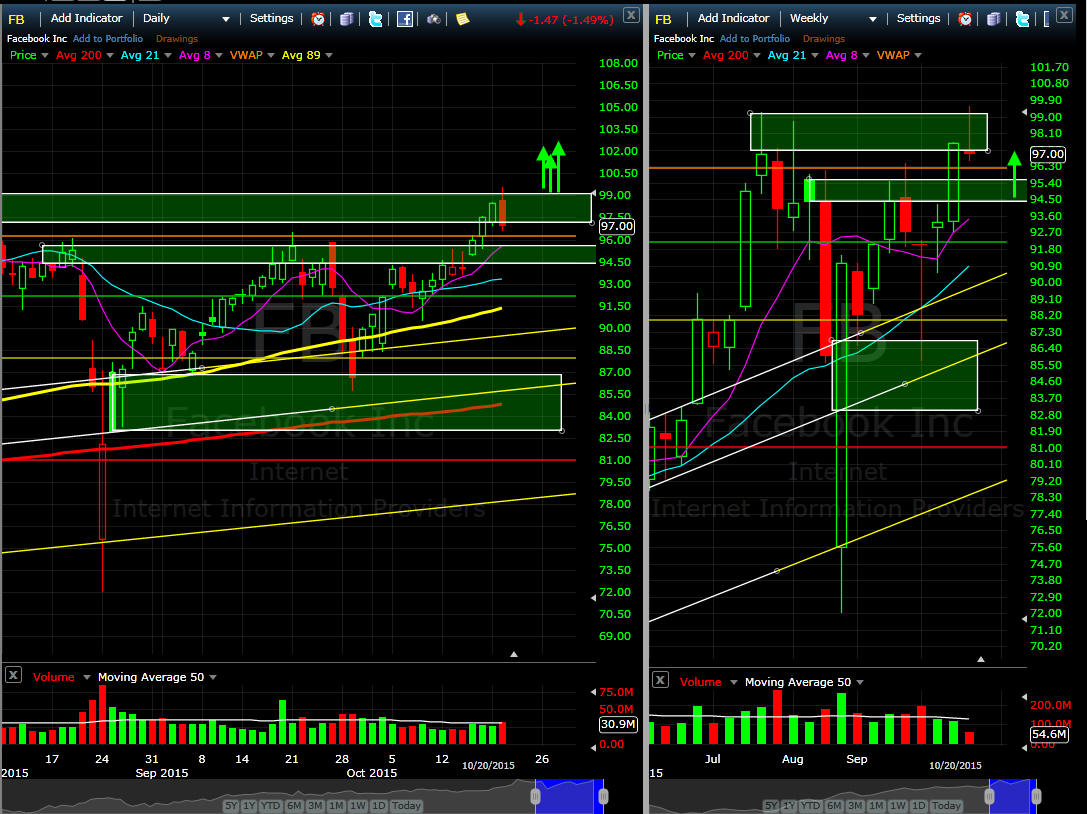
Task: Expand Avg 200 options in Weekly chart
Action: tap(756, 55)
